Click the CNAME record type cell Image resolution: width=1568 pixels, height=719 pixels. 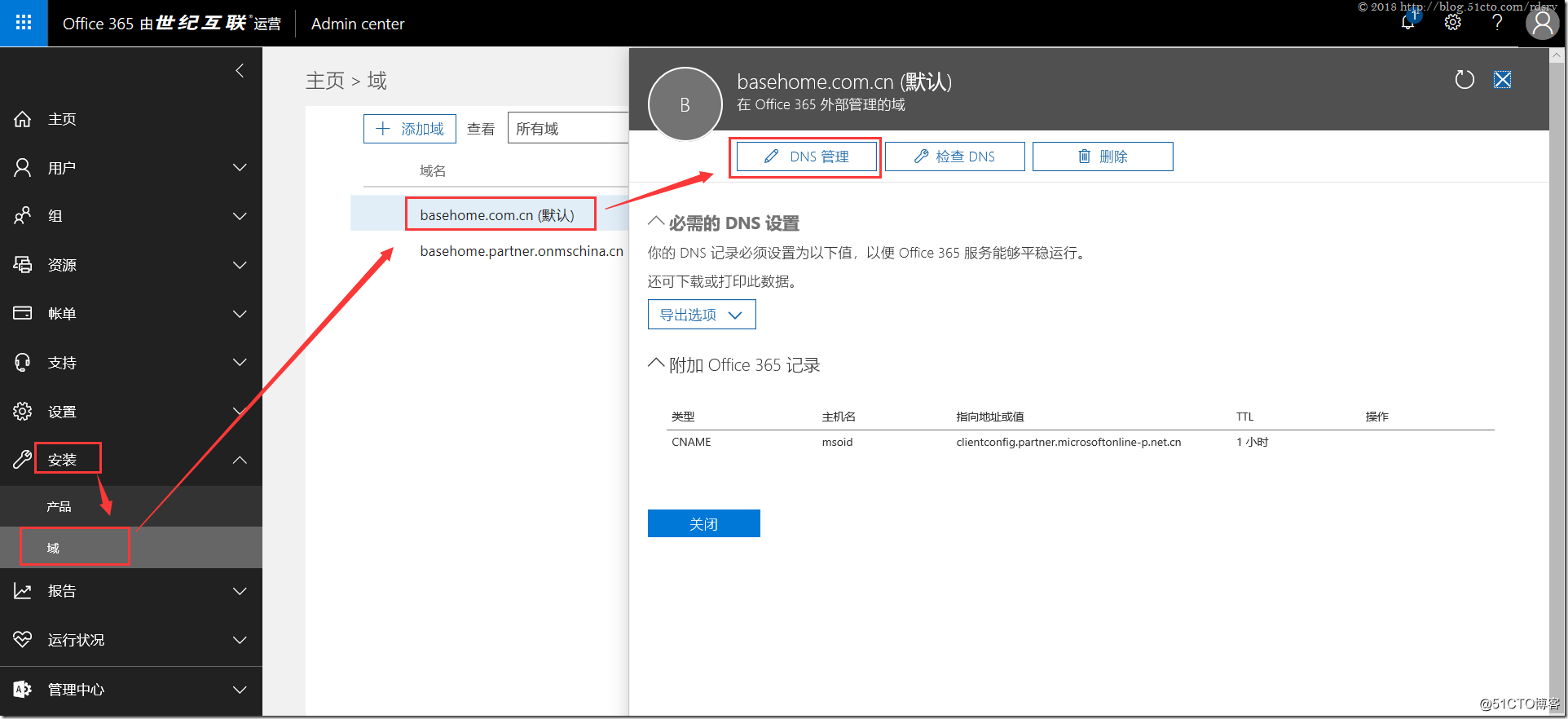click(x=691, y=442)
